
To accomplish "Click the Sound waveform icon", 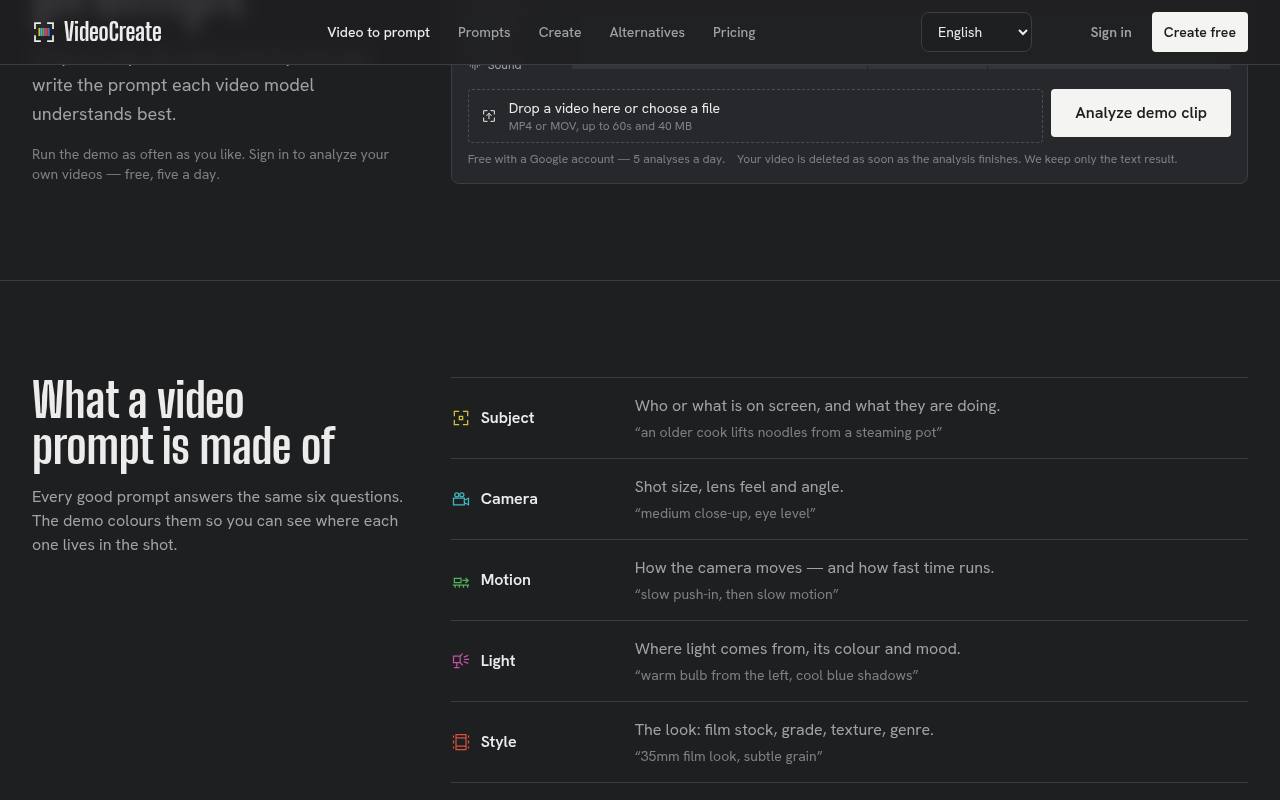I will 475,66.
